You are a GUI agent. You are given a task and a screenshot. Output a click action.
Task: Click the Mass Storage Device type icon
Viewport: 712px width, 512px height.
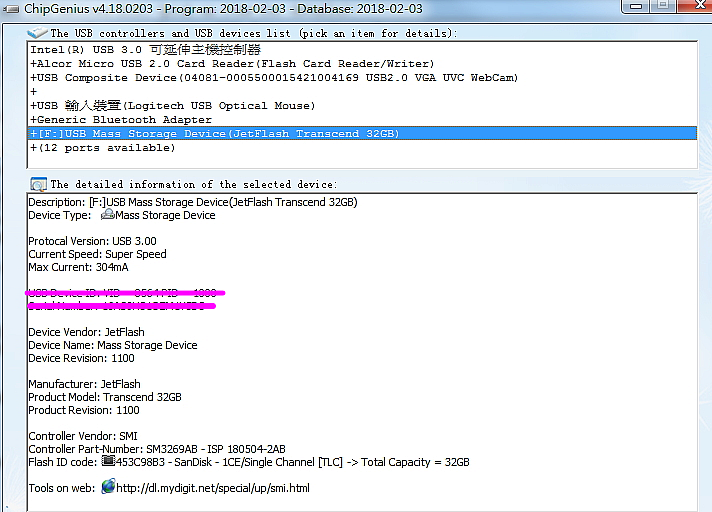pos(108,214)
